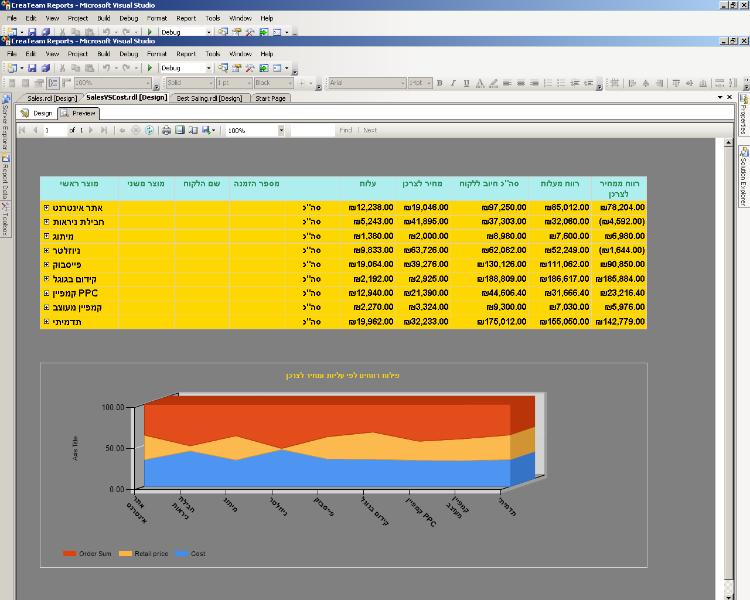Go to the next page arrow in preview
750x600 pixels.
(x=91, y=130)
